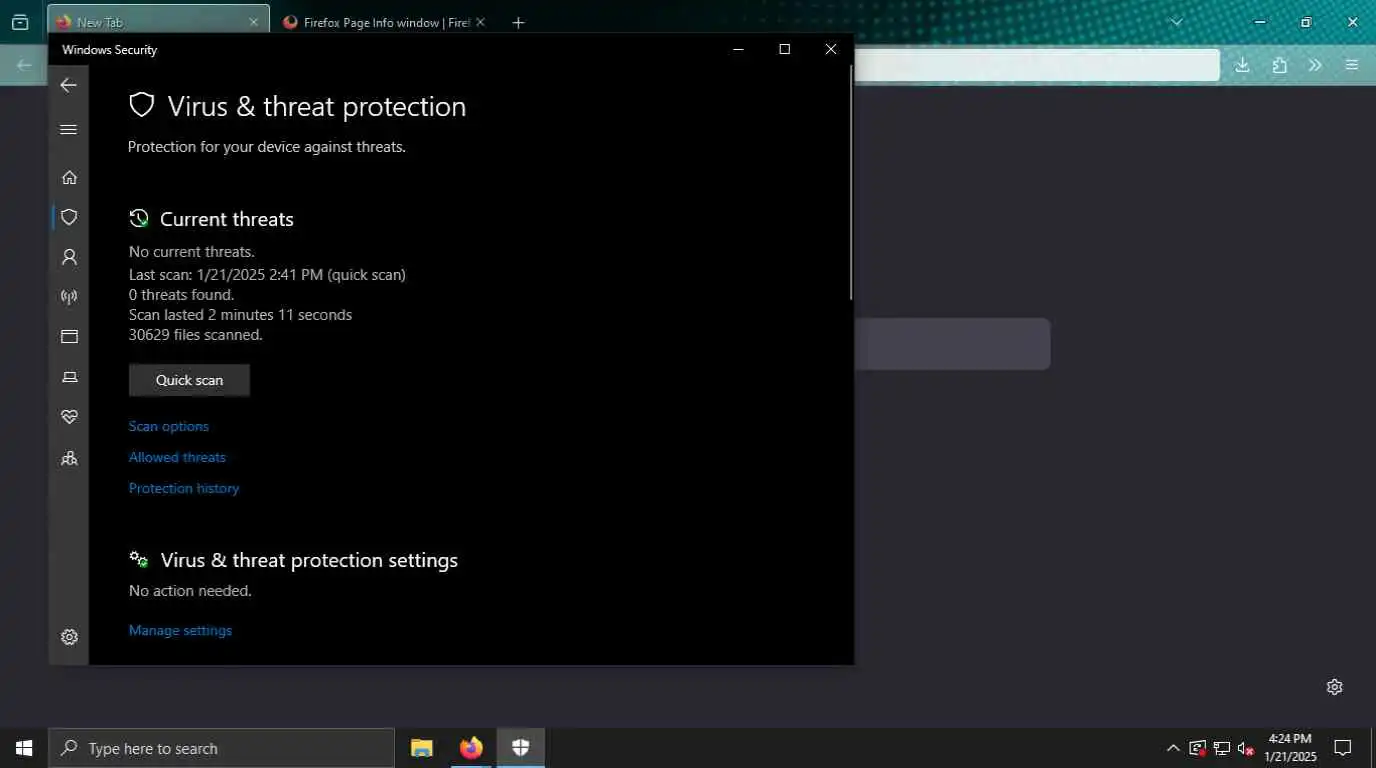1376x768 pixels.
Task: Click the muted volume tray icon
Action: point(1246,748)
